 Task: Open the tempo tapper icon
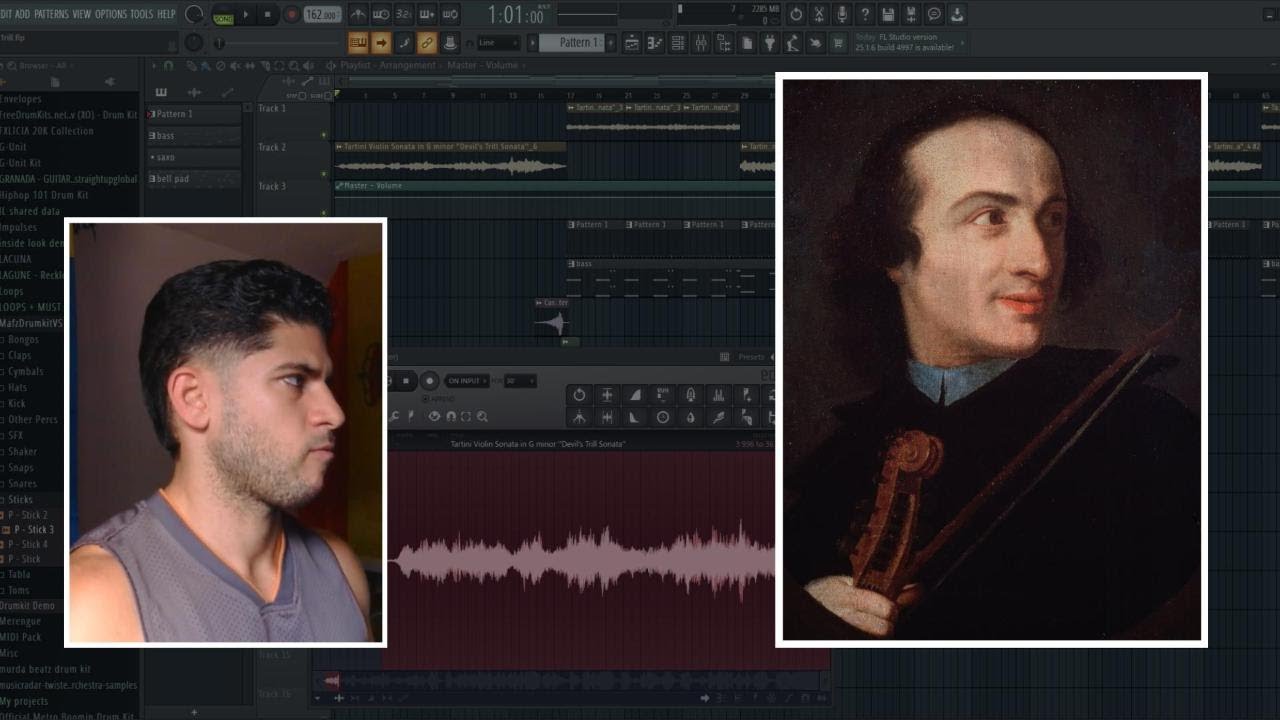pos(793,43)
